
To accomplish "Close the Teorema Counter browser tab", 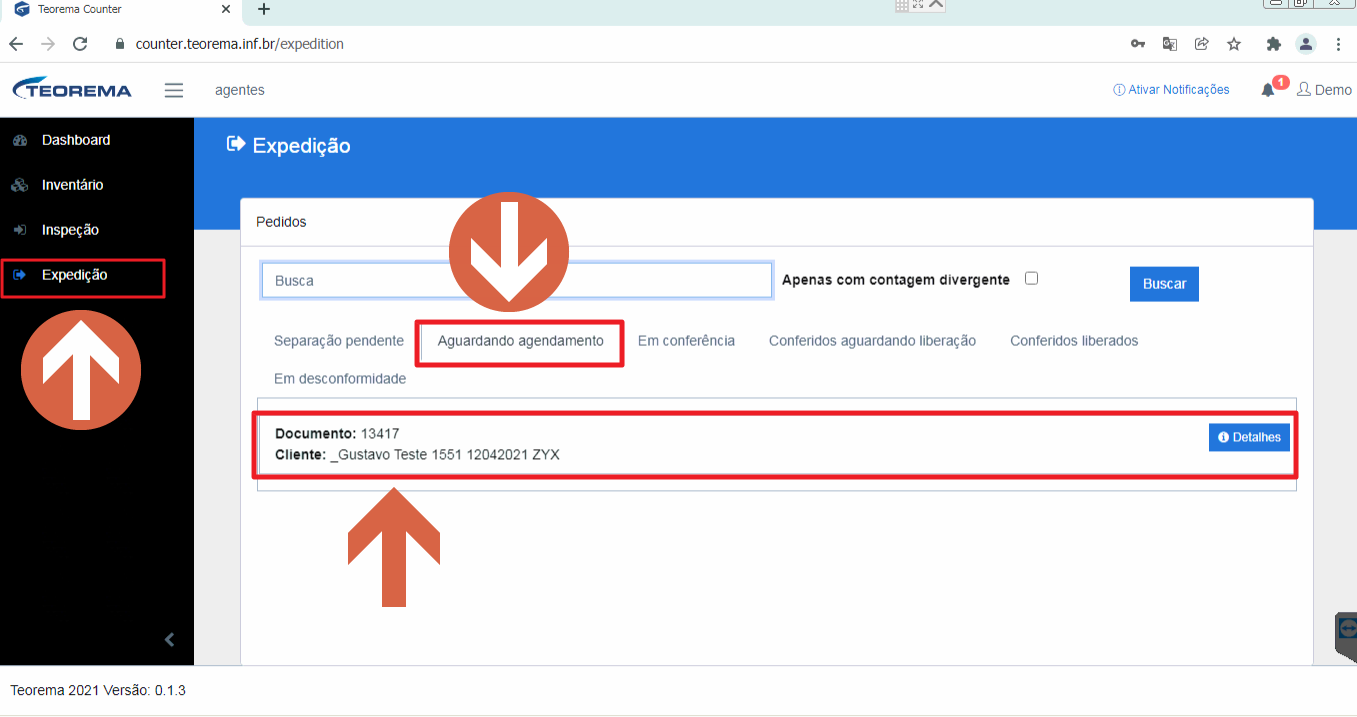I will coord(226,9).
